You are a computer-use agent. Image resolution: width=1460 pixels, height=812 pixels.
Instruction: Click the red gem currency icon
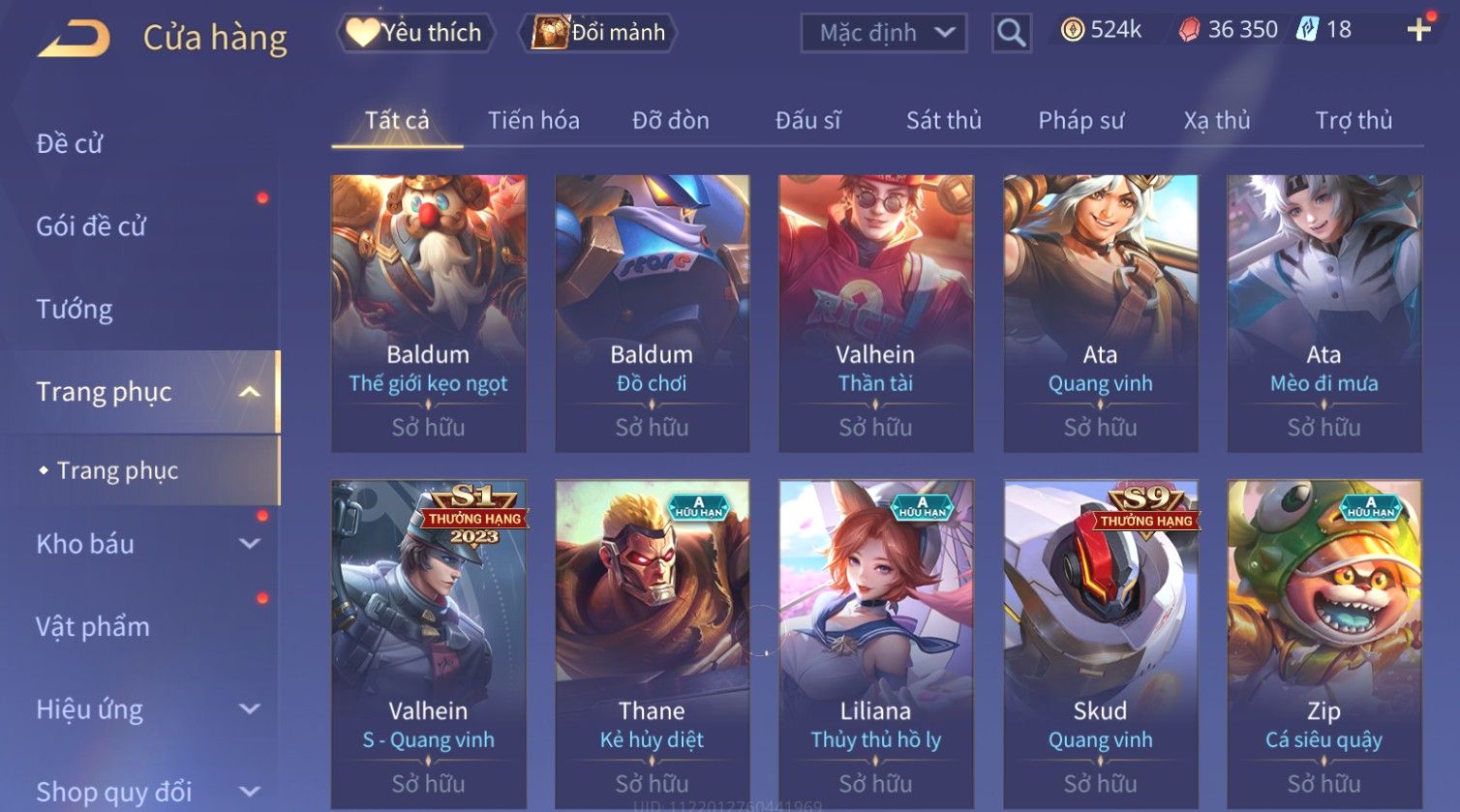1189,30
